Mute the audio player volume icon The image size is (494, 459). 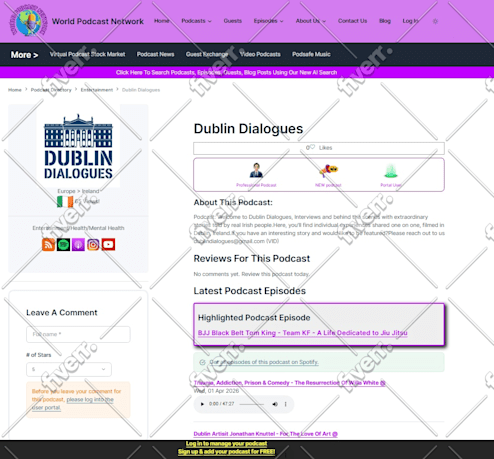pos(275,404)
